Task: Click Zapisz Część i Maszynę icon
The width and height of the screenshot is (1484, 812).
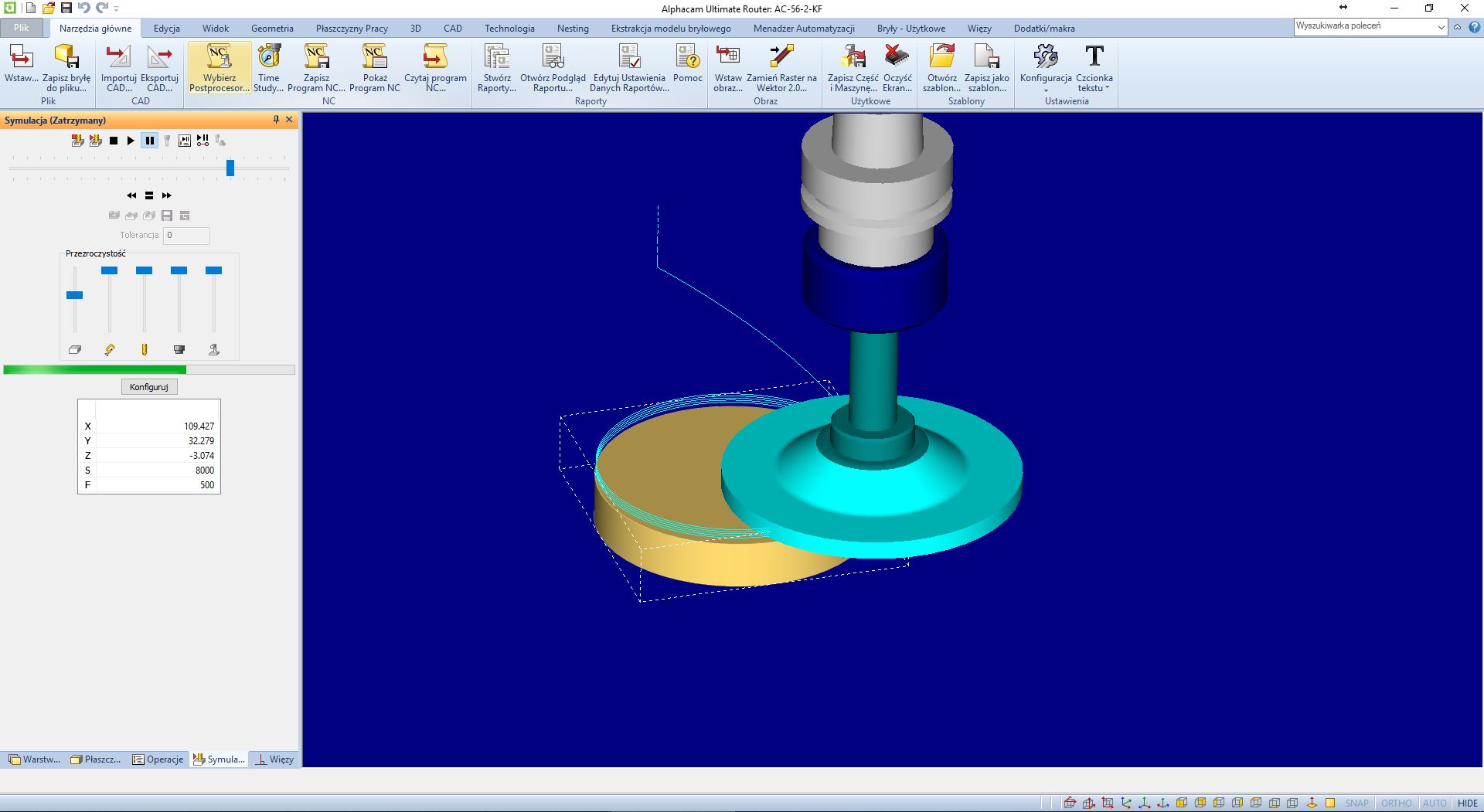Action: (853, 68)
